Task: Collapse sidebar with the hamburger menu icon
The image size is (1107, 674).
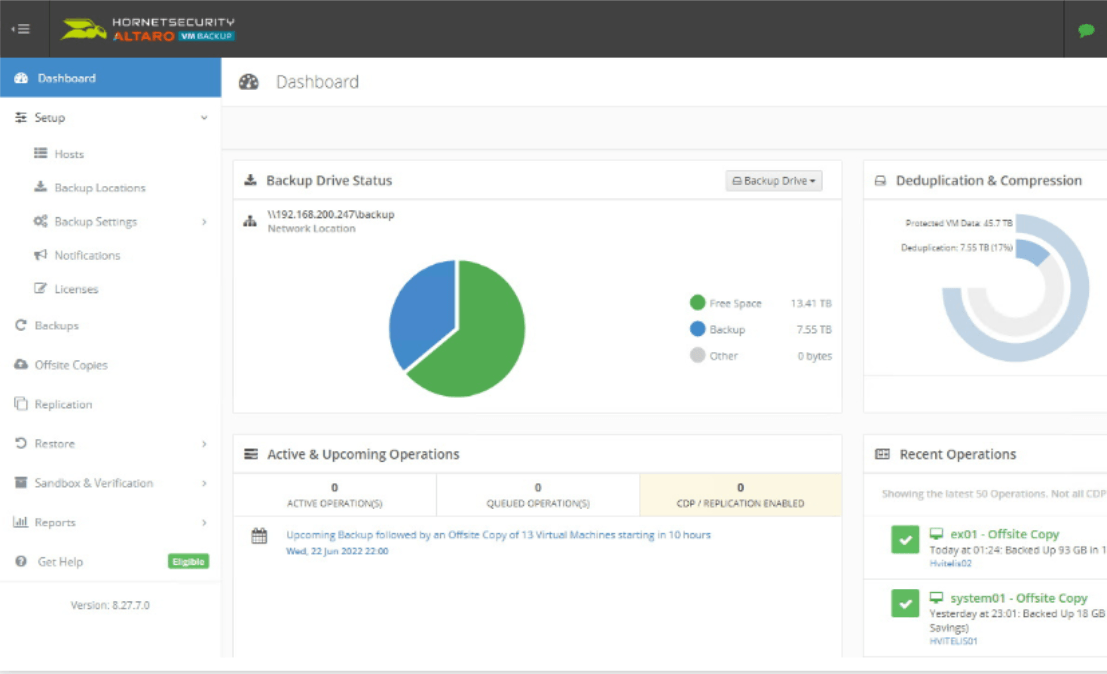Action: point(20,29)
